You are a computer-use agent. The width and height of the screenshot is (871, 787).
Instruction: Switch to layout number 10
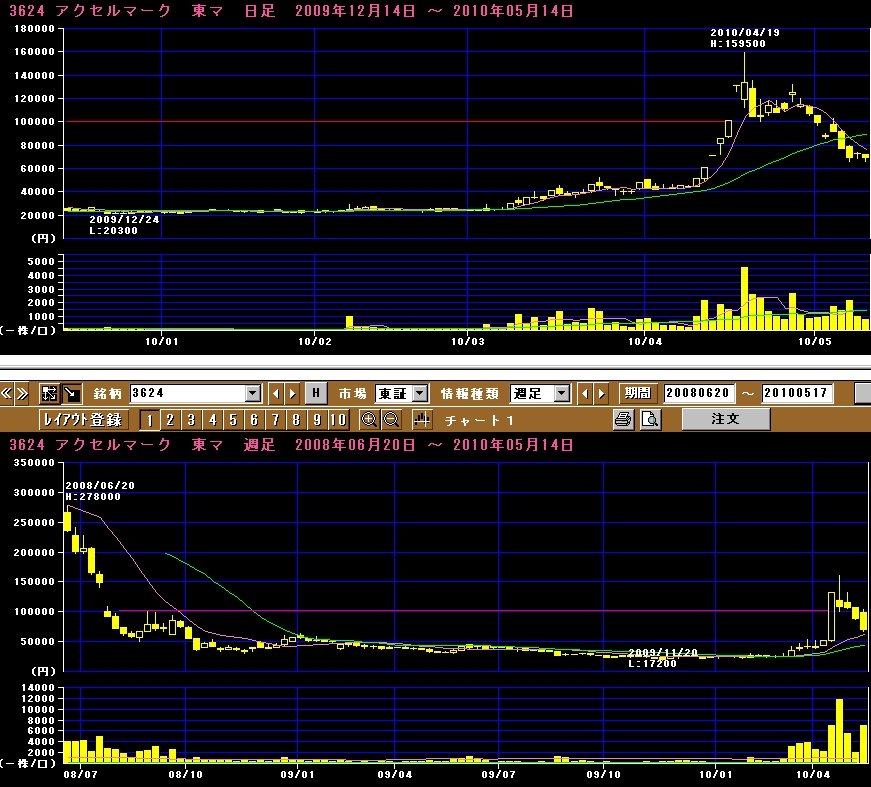coord(338,419)
